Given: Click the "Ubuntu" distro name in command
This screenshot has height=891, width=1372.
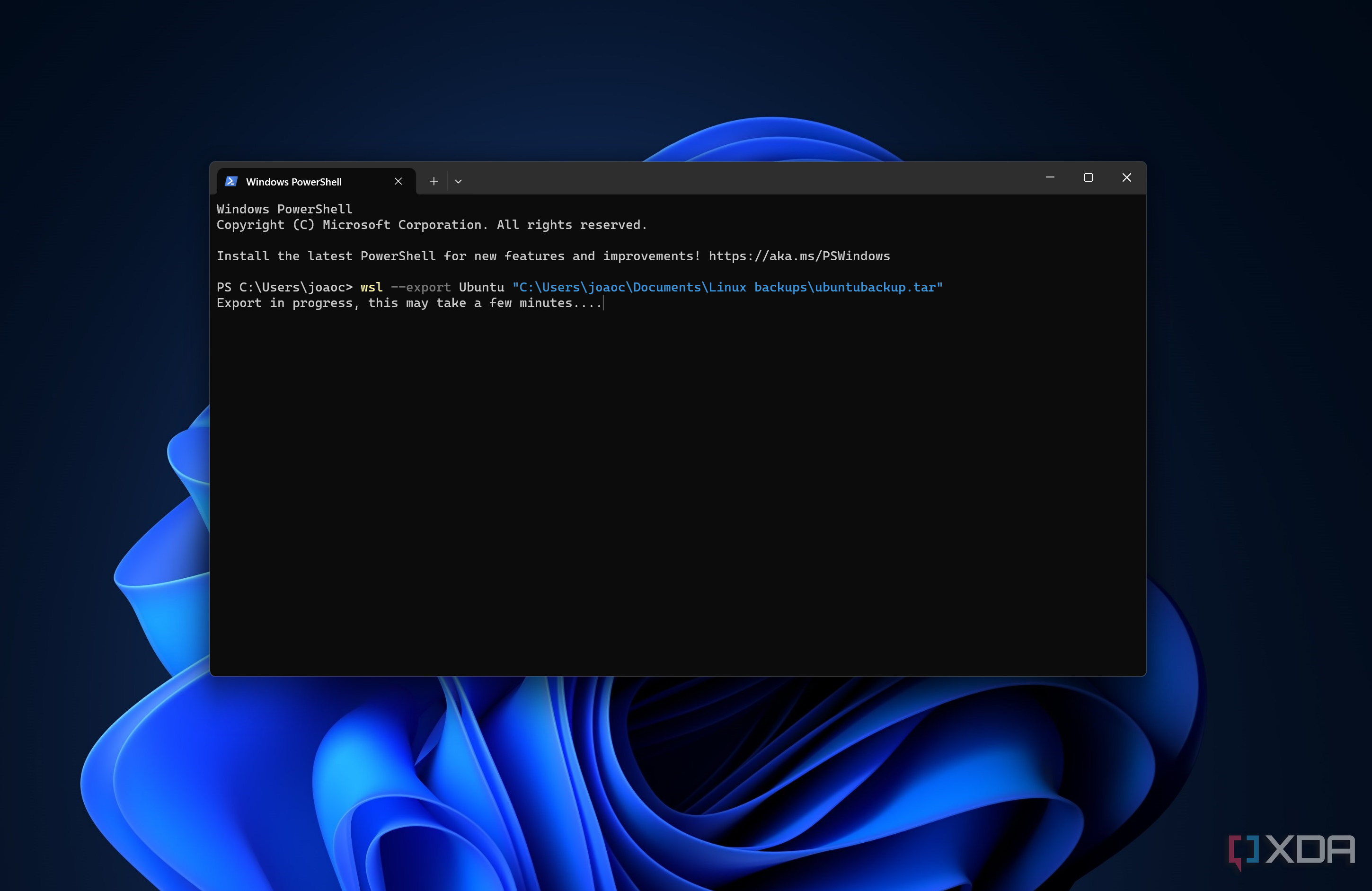Looking at the screenshot, I should [481, 287].
